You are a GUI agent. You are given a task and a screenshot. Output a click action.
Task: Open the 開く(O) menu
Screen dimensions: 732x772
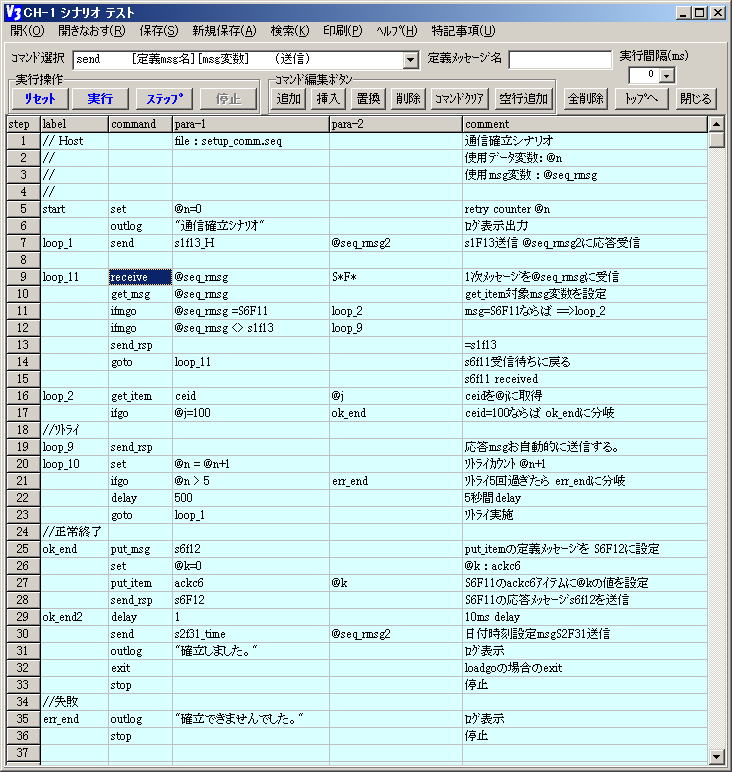coord(27,31)
